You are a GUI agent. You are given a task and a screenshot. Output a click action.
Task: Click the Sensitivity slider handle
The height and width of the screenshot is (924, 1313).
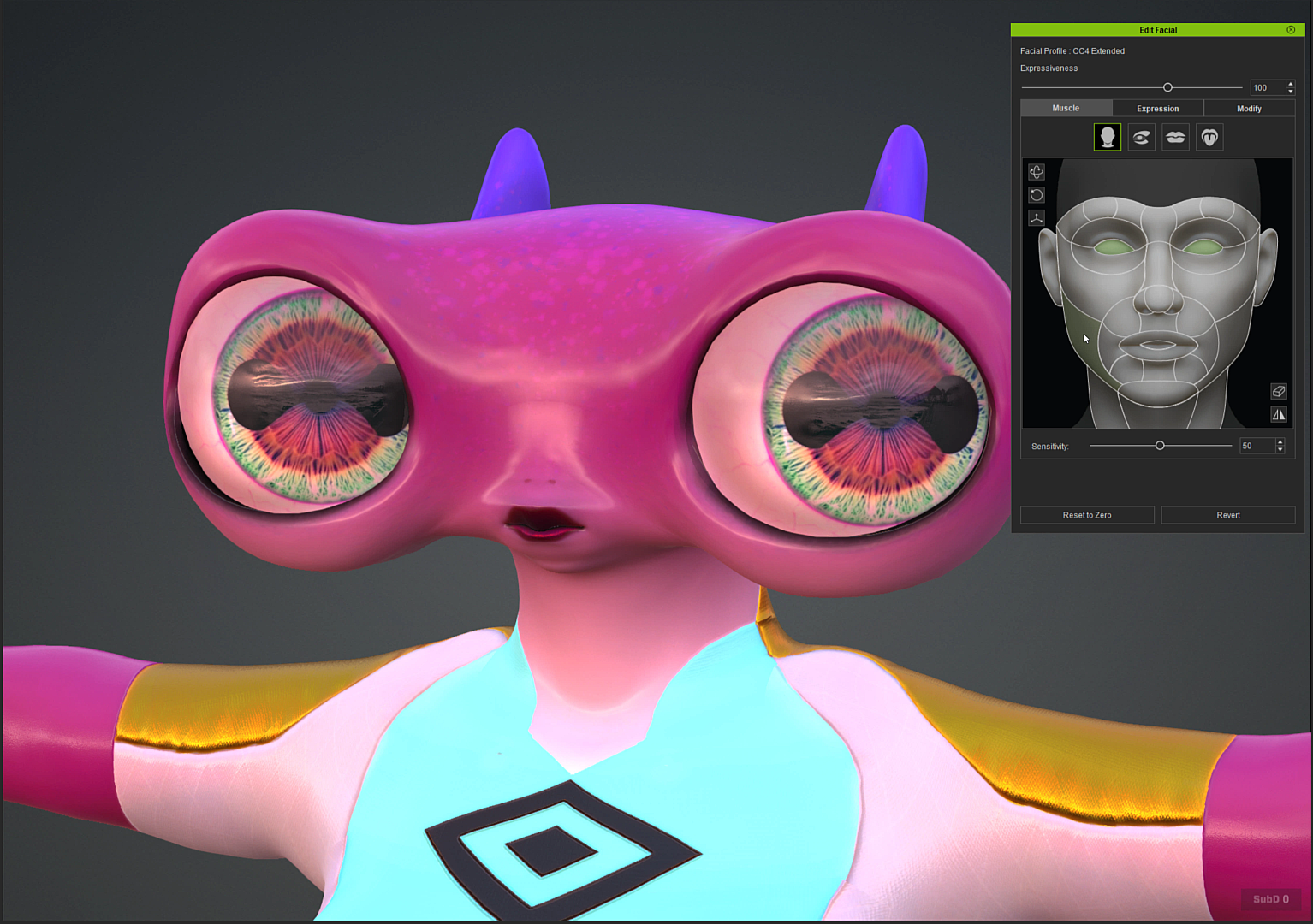pyautogui.click(x=1160, y=446)
